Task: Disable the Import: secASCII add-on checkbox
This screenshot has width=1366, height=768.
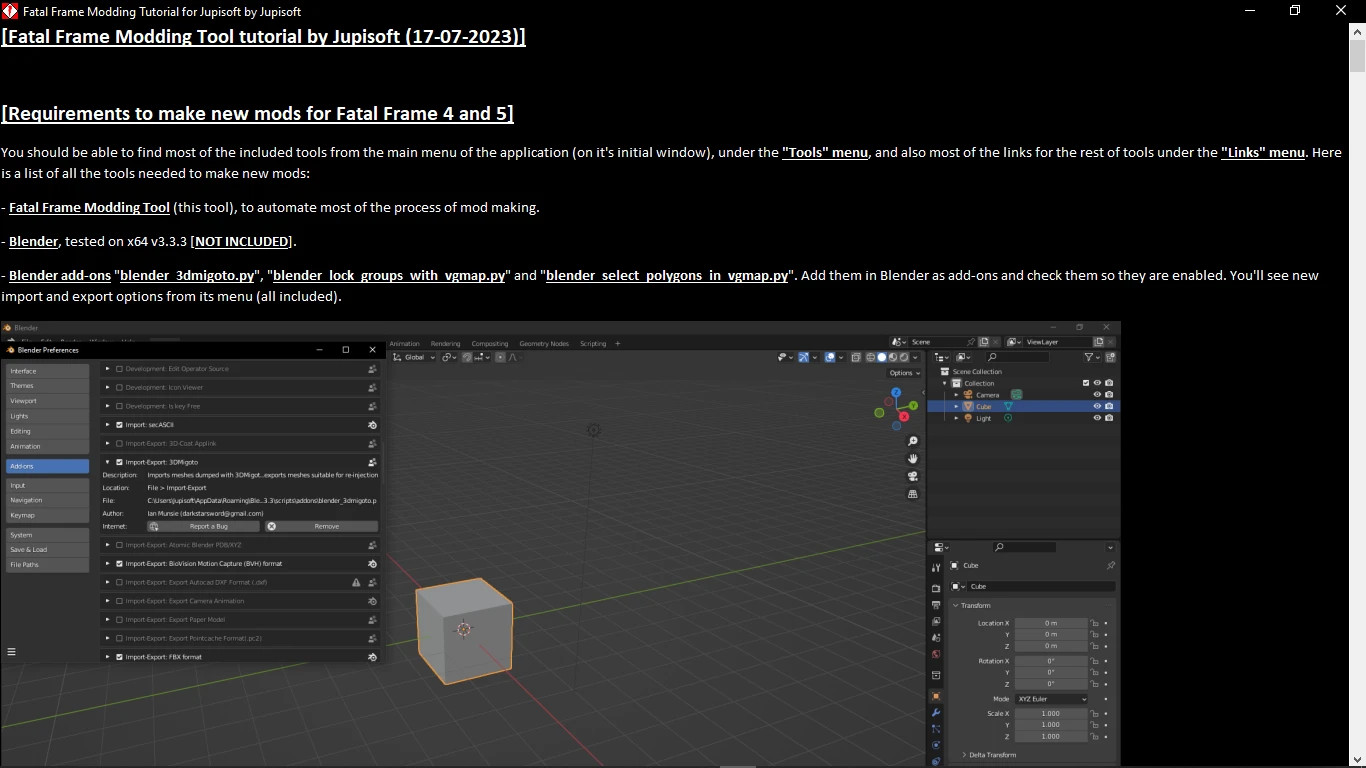Action: click(119, 424)
